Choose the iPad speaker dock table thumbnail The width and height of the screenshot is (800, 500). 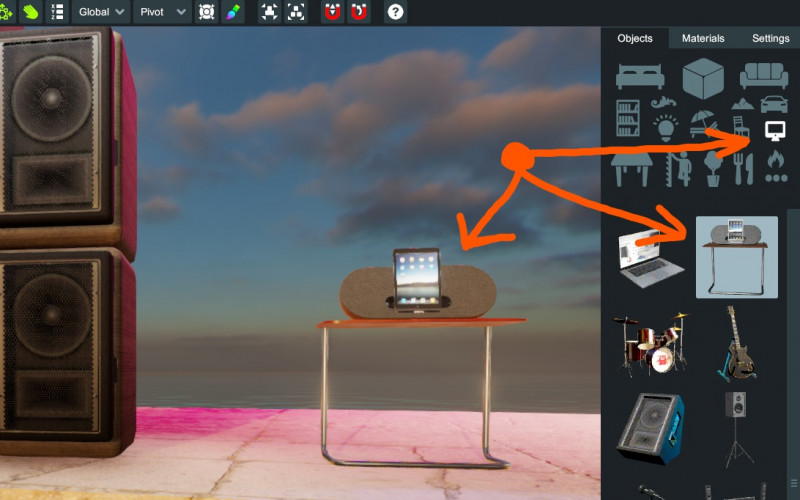pos(737,257)
